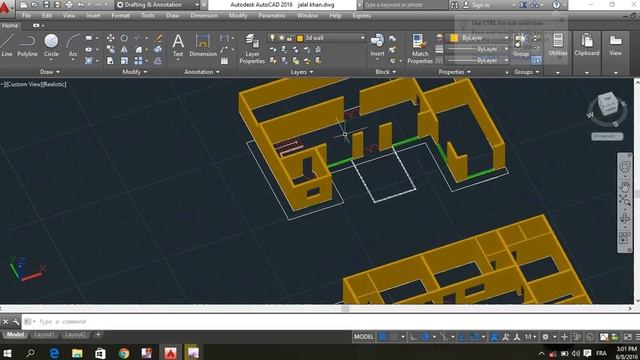Activate the Array tool in Modify
This screenshot has height=360, width=640.
(139, 61)
